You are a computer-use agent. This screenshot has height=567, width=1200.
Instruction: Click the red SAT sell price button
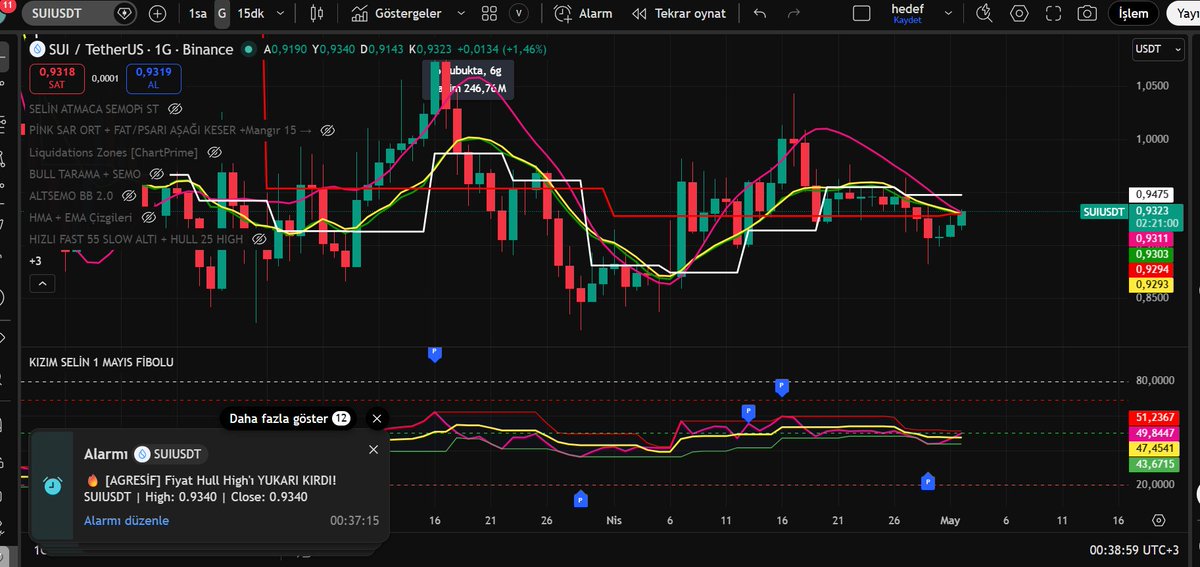[56, 77]
